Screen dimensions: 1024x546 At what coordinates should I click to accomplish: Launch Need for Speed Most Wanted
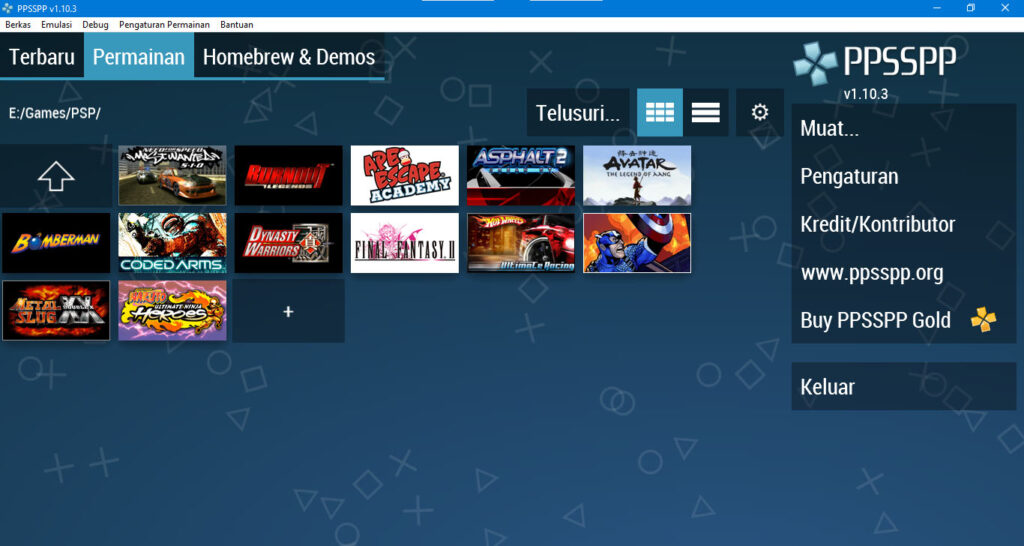coord(172,176)
